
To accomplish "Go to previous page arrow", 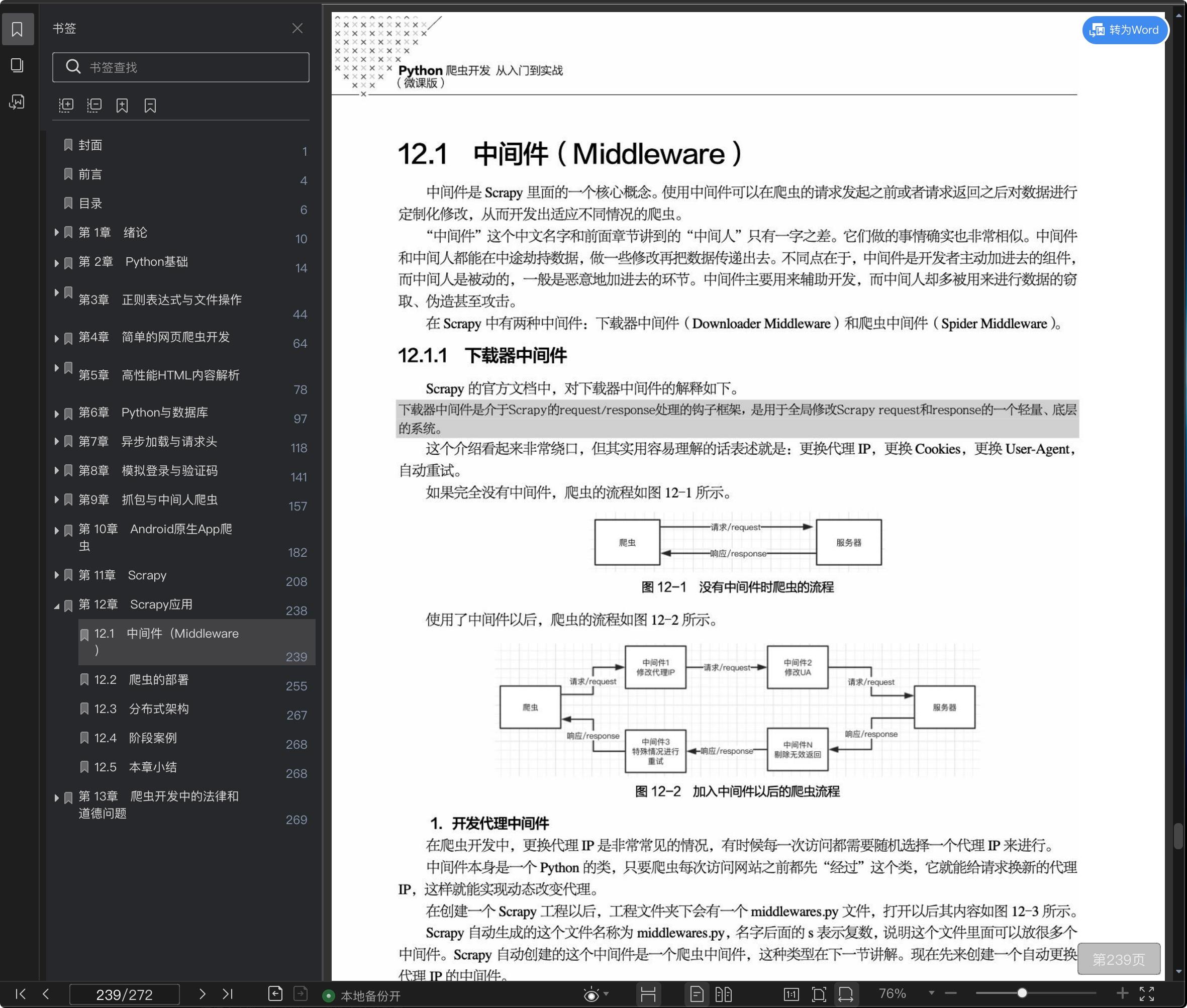I will pyautogui.click(x=46, y=994).
